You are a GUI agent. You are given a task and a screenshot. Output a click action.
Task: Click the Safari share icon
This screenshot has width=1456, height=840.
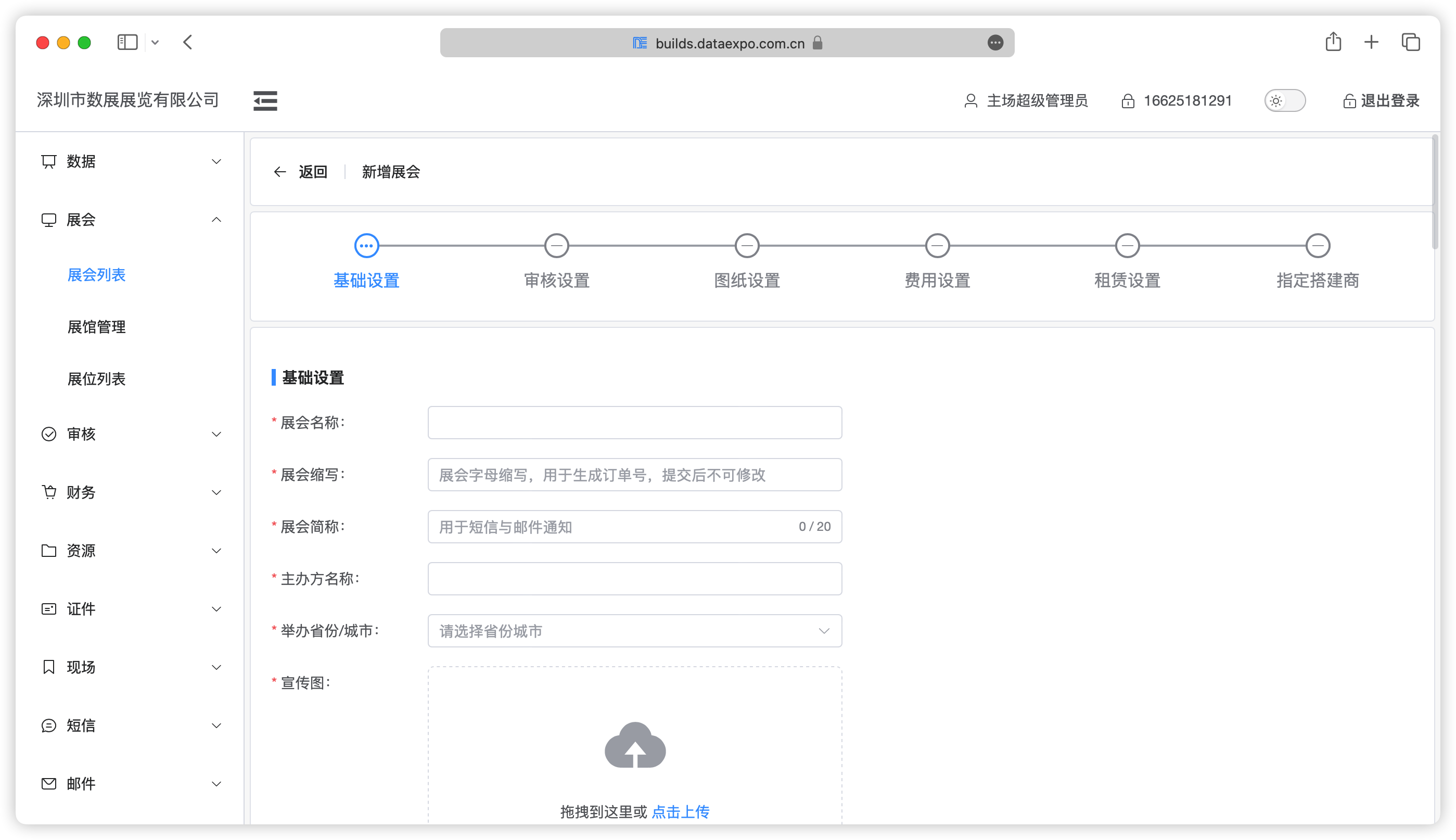[x=1333, y=42]
